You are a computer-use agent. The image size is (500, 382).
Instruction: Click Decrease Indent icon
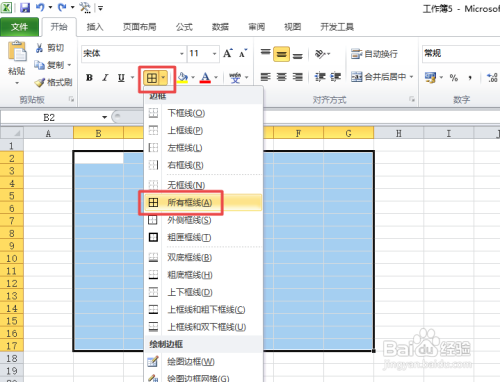click(x=320, y=77)
